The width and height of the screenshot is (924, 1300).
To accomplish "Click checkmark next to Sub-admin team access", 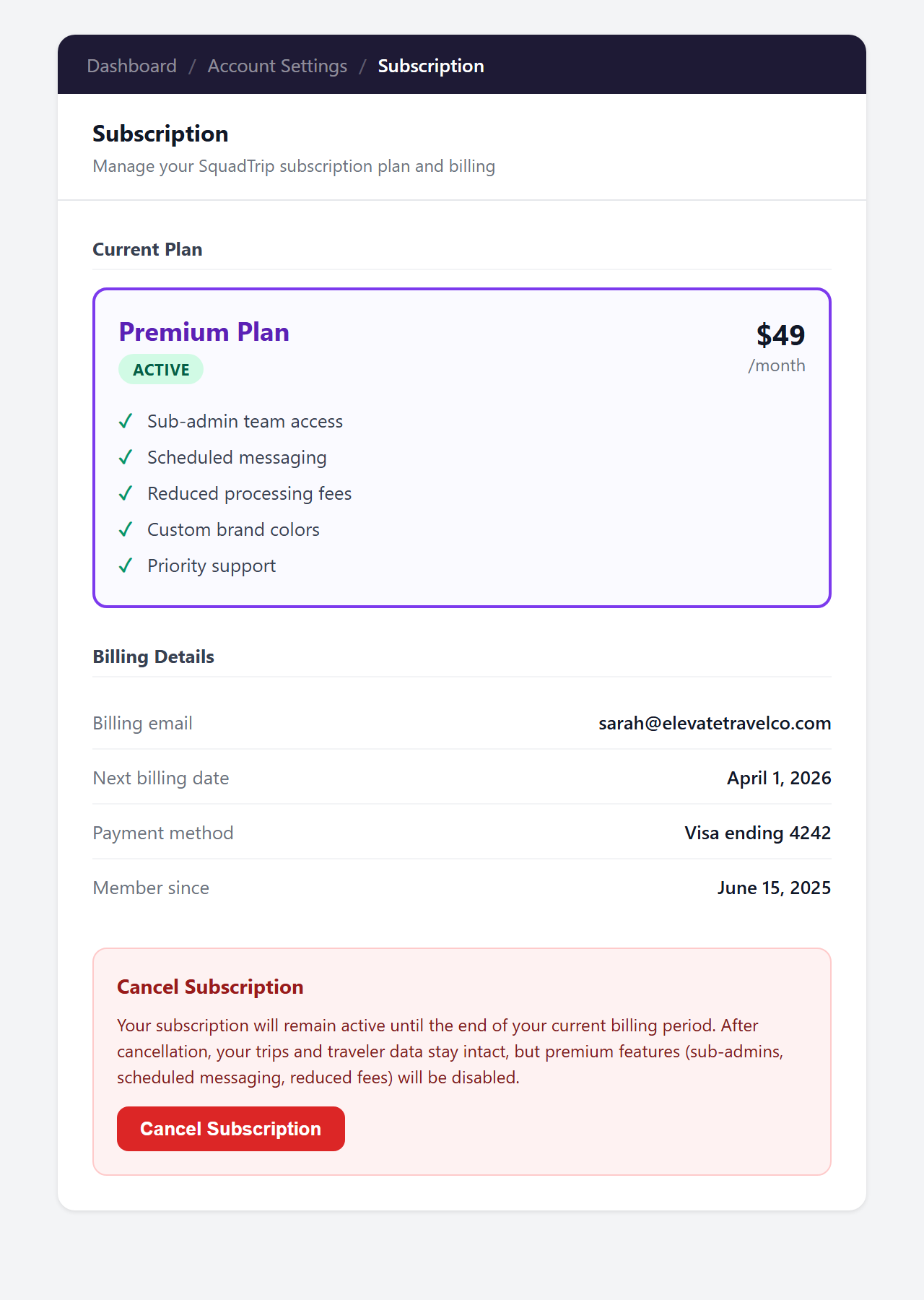I will pyautogui.click(x=126, y=421).
